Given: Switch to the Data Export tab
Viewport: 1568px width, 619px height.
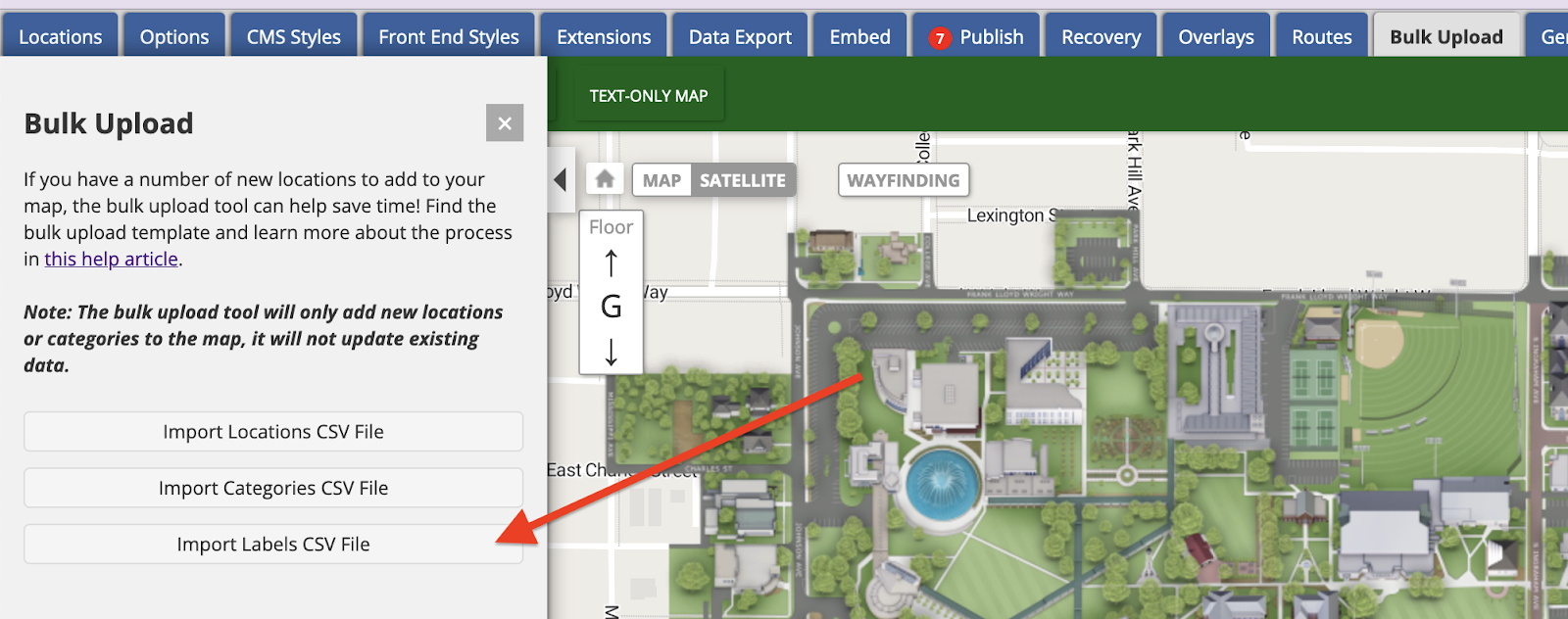Looking at the screenshot, I should coord(740,37).
